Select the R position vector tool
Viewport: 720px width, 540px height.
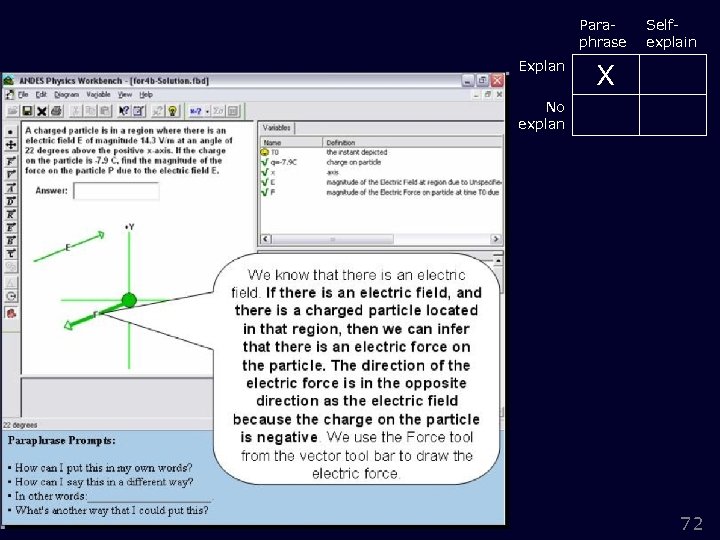tap(11, 214)
